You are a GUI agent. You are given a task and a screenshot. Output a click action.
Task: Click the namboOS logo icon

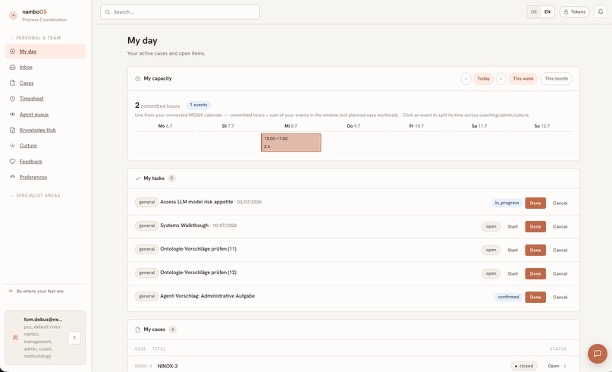click(x=13, y=16)
